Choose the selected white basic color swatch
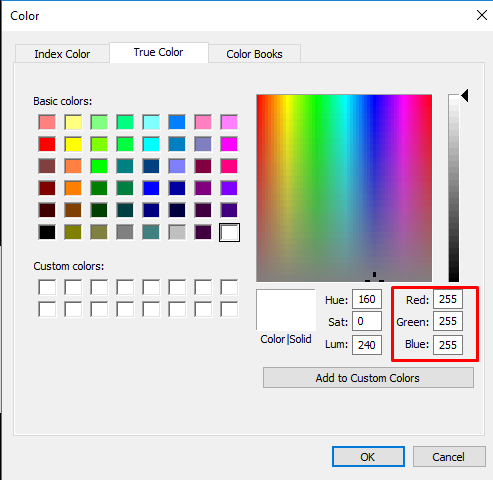Image resolution: width=493 pixels, height=480 pixels. click(x=229, y=232)
